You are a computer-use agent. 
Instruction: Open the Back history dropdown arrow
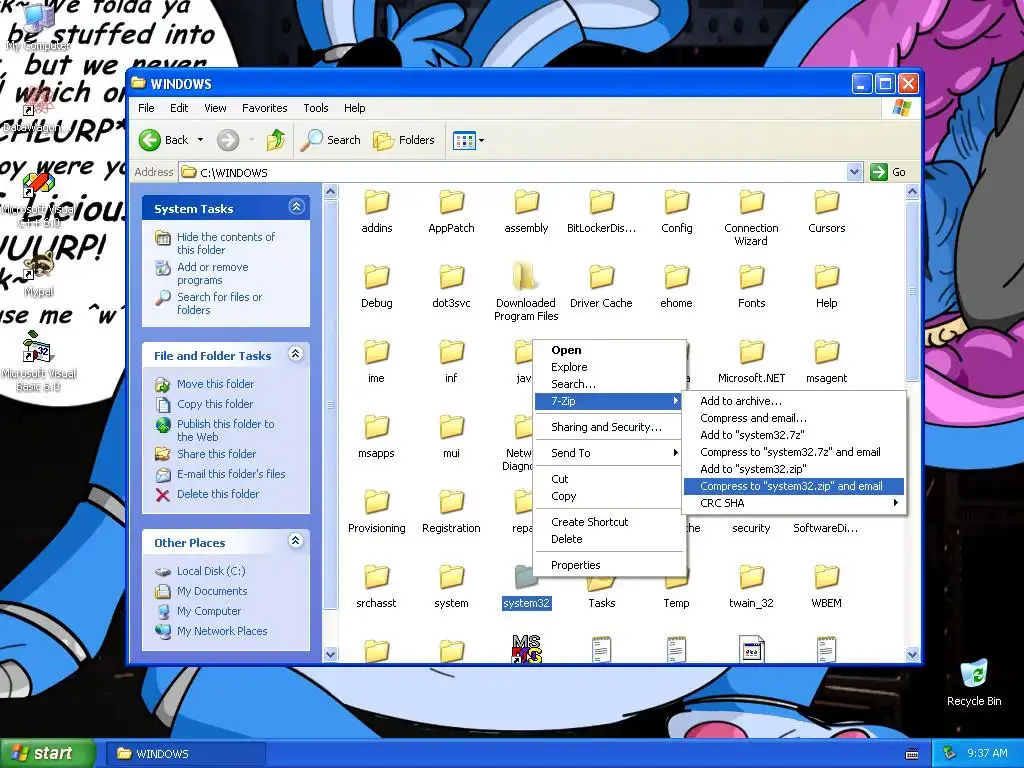tap(200, 140)
